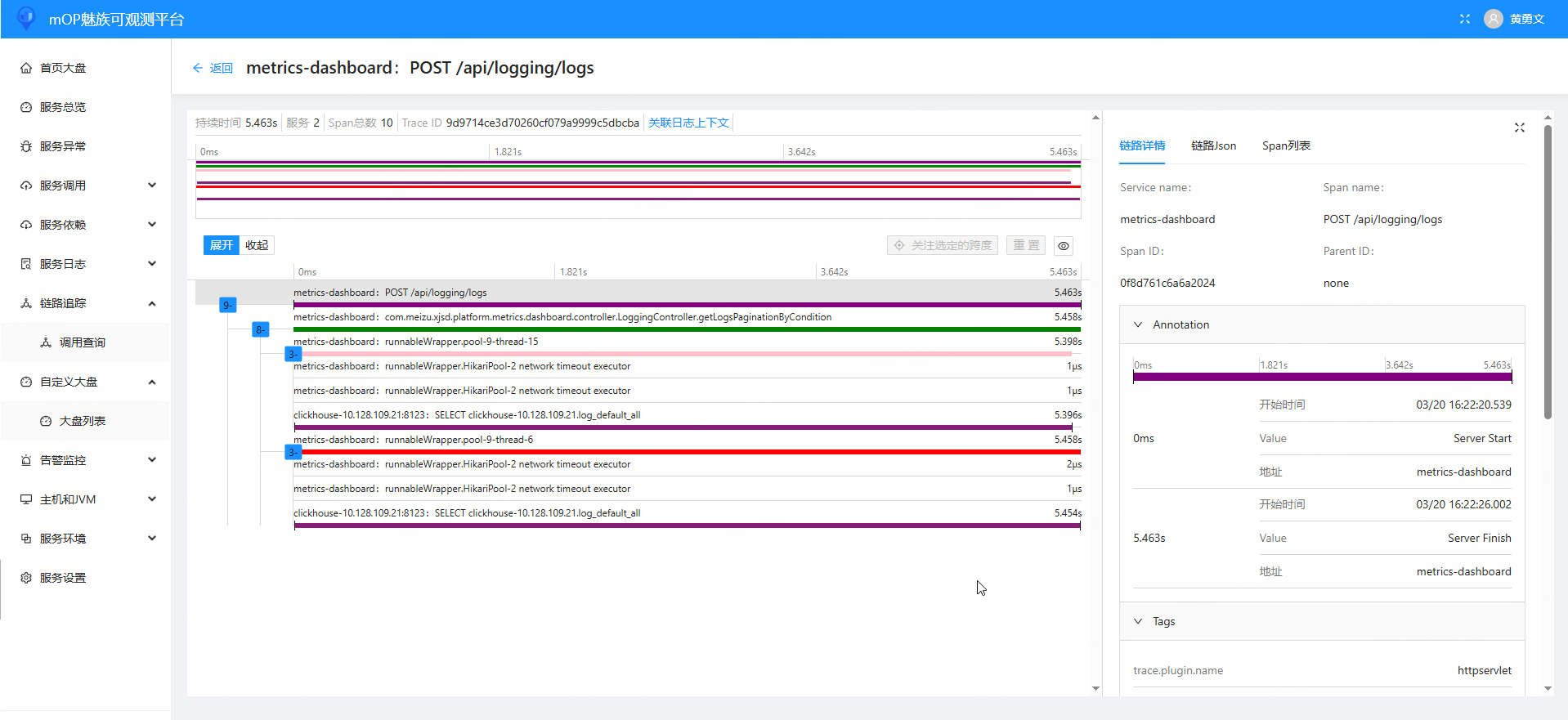
Task: Toggle the 9- span tree node
Action: coord(228,305)
